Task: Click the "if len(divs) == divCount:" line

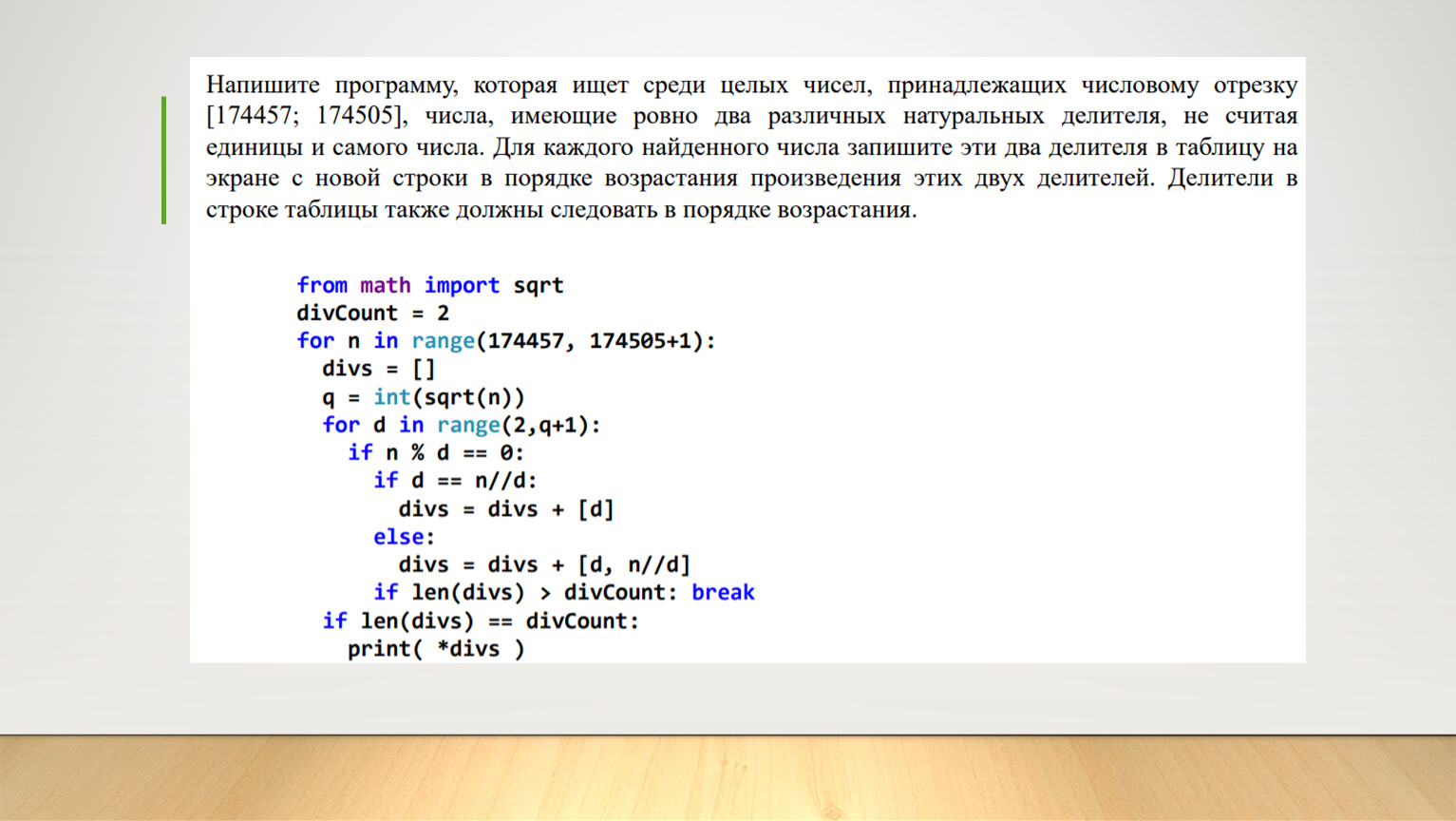Action: 481,621
